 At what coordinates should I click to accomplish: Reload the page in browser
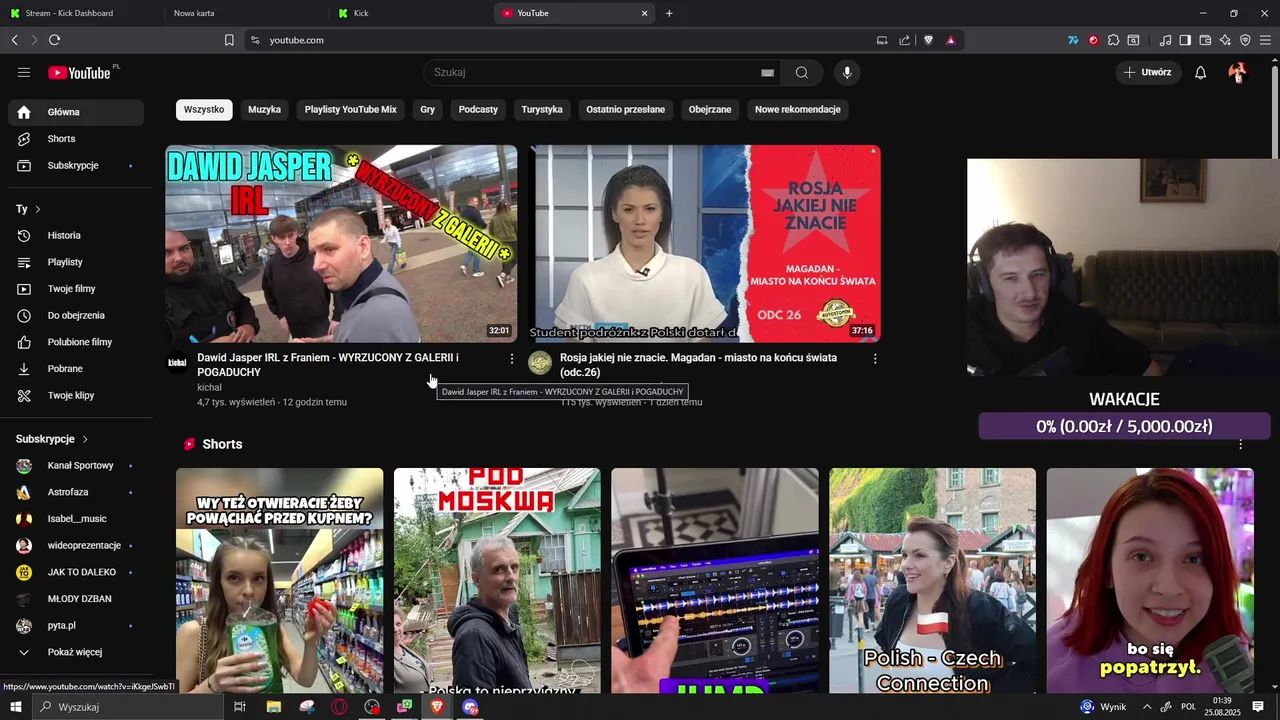point(54,40)
